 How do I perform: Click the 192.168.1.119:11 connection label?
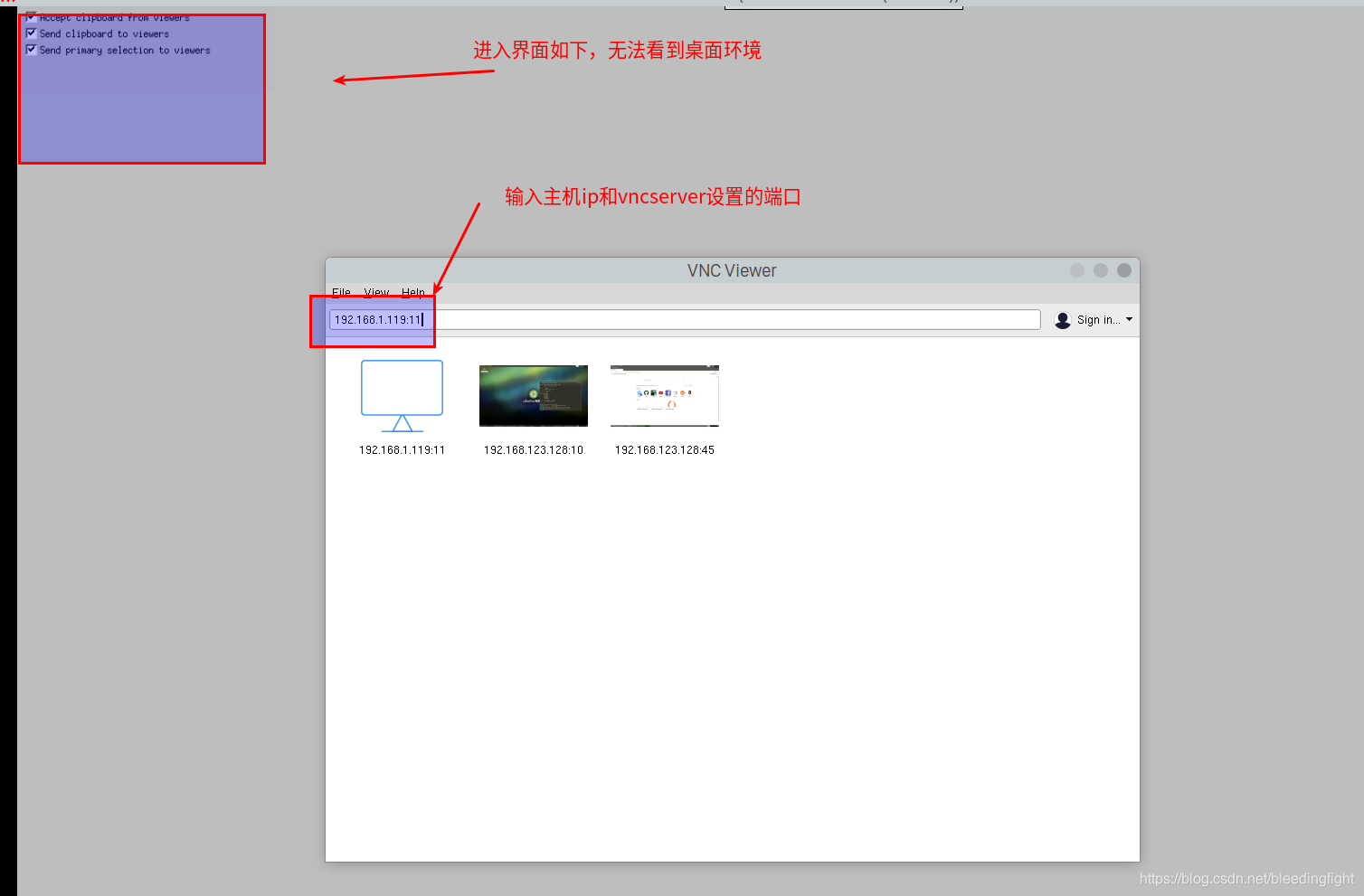tap(402, 449)
